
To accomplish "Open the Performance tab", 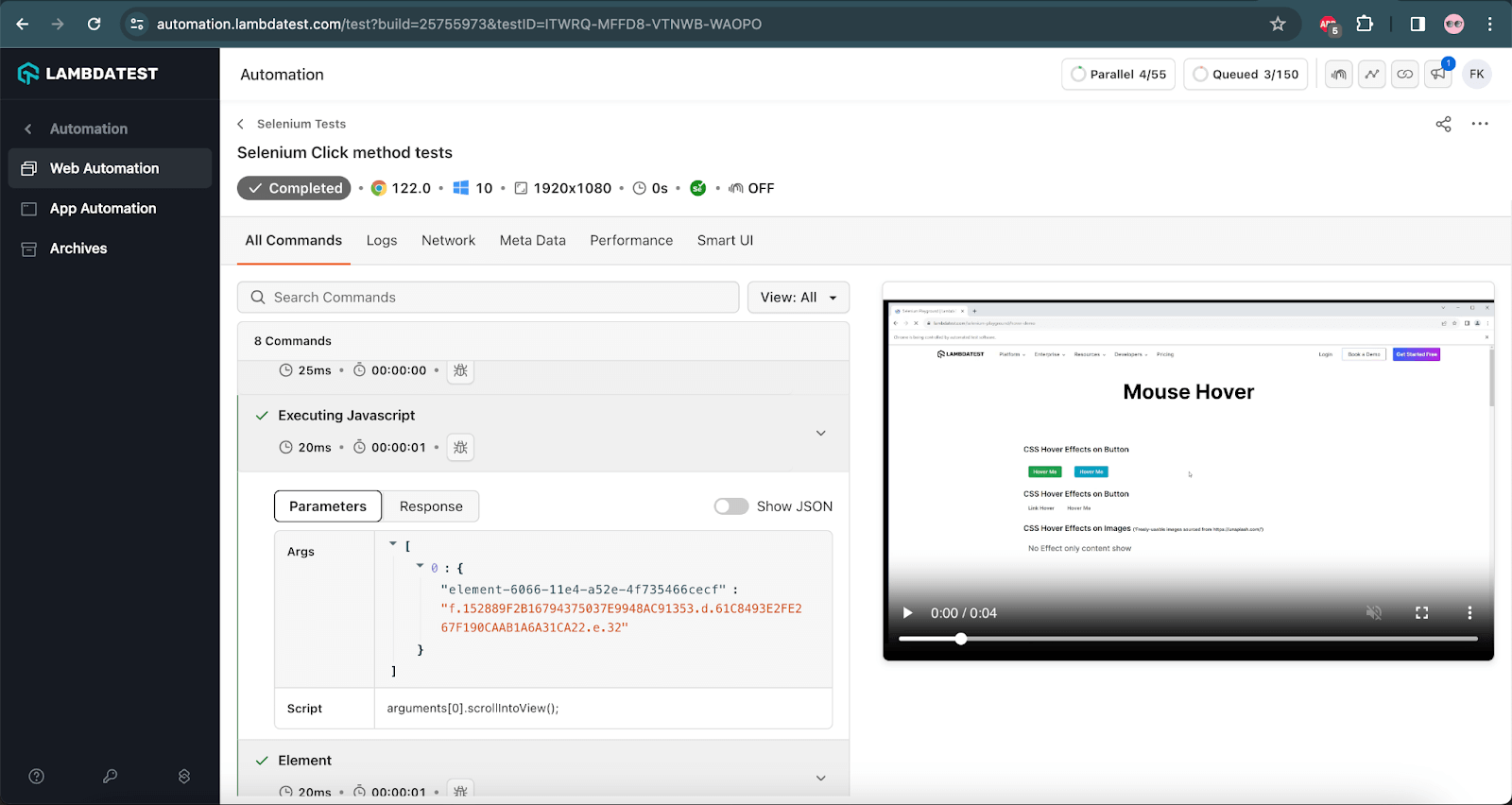I will (x=631, y=240).
